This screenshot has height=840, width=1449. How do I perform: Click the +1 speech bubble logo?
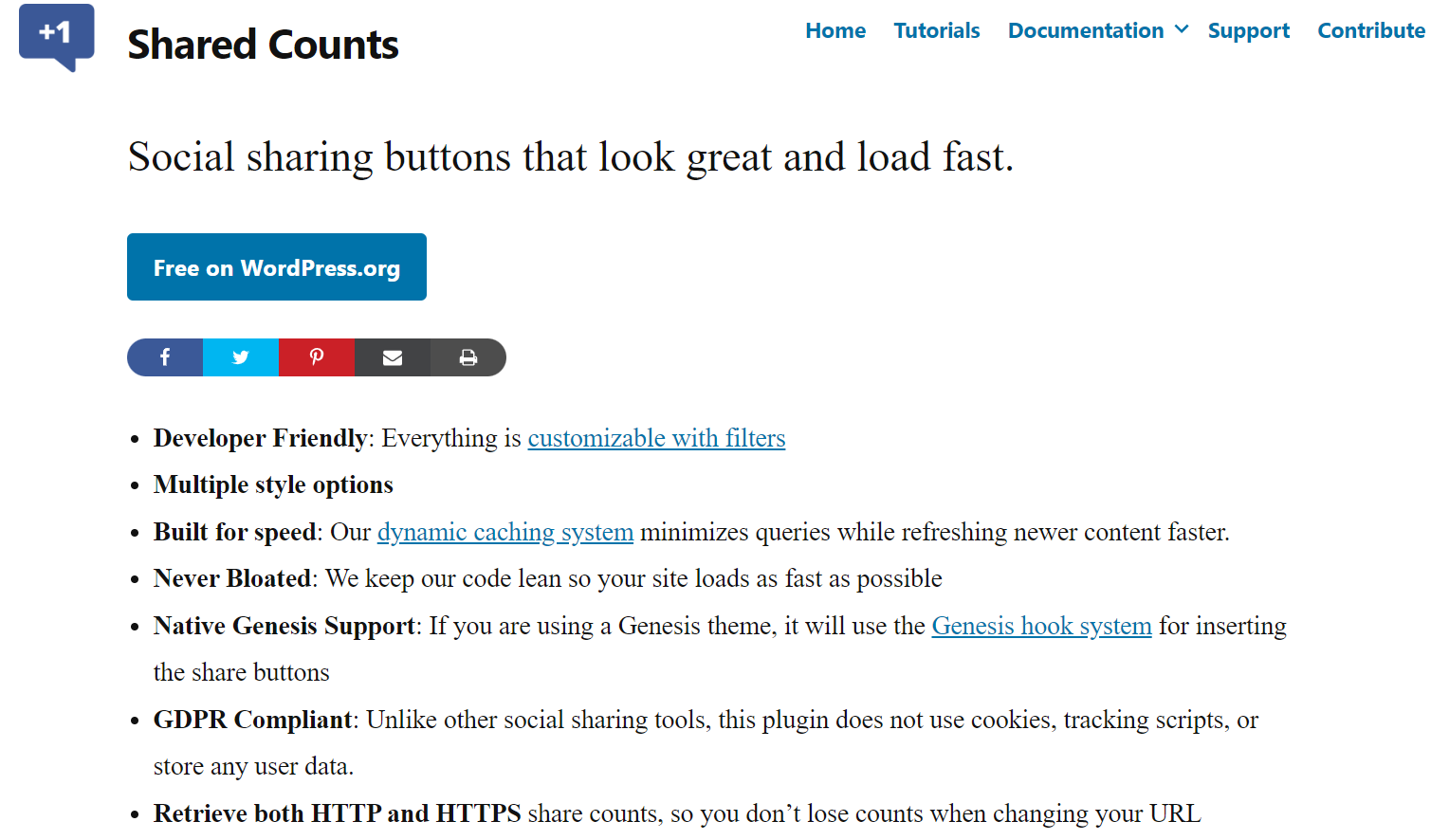(57, 37)
